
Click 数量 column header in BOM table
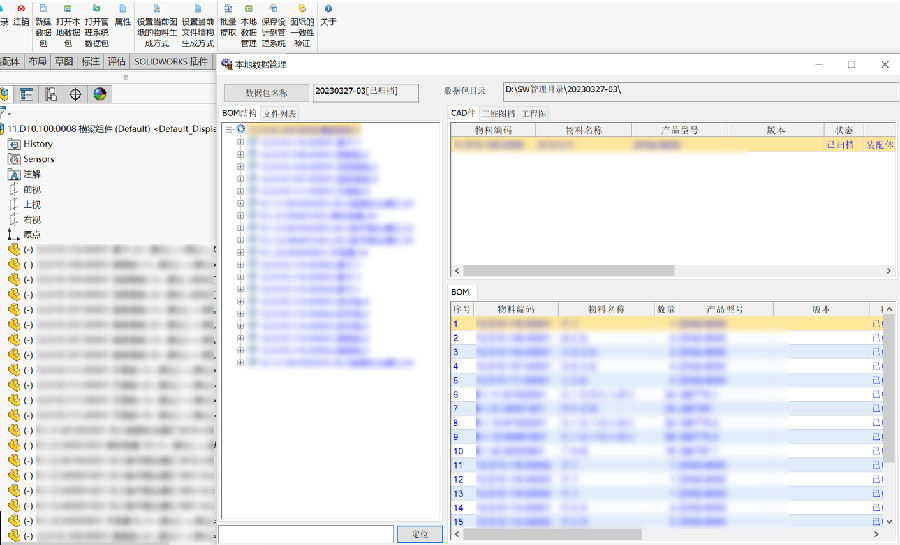point(666,309)
